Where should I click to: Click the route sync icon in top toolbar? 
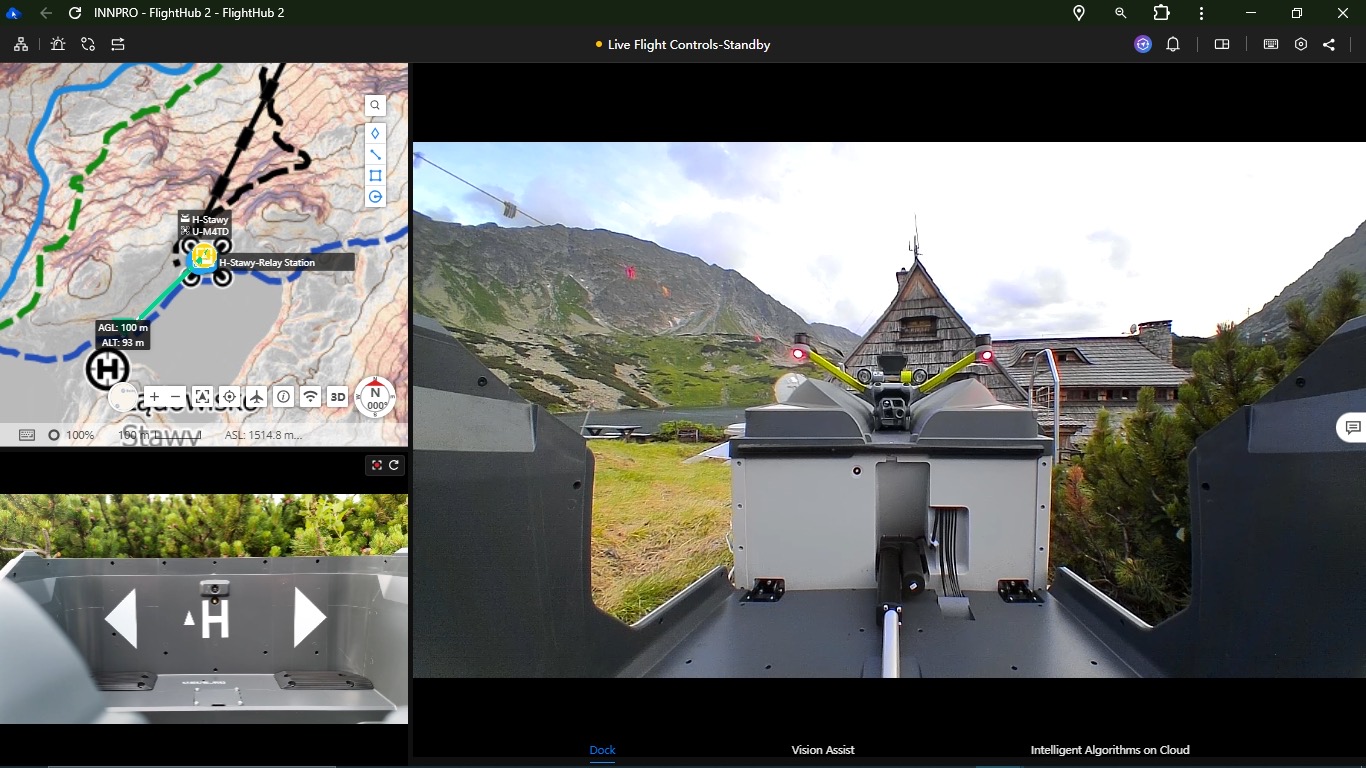coord(88,44)
